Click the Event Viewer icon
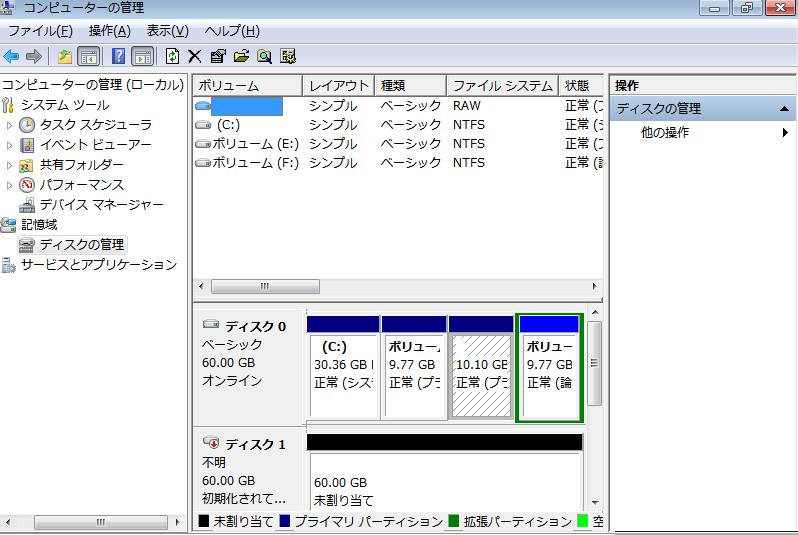 26,145
